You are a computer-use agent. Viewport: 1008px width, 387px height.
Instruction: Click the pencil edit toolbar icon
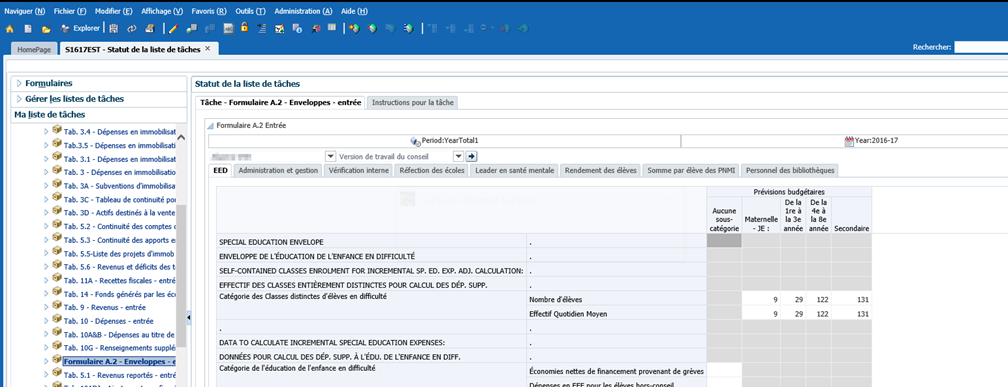[x=173, y=29]
